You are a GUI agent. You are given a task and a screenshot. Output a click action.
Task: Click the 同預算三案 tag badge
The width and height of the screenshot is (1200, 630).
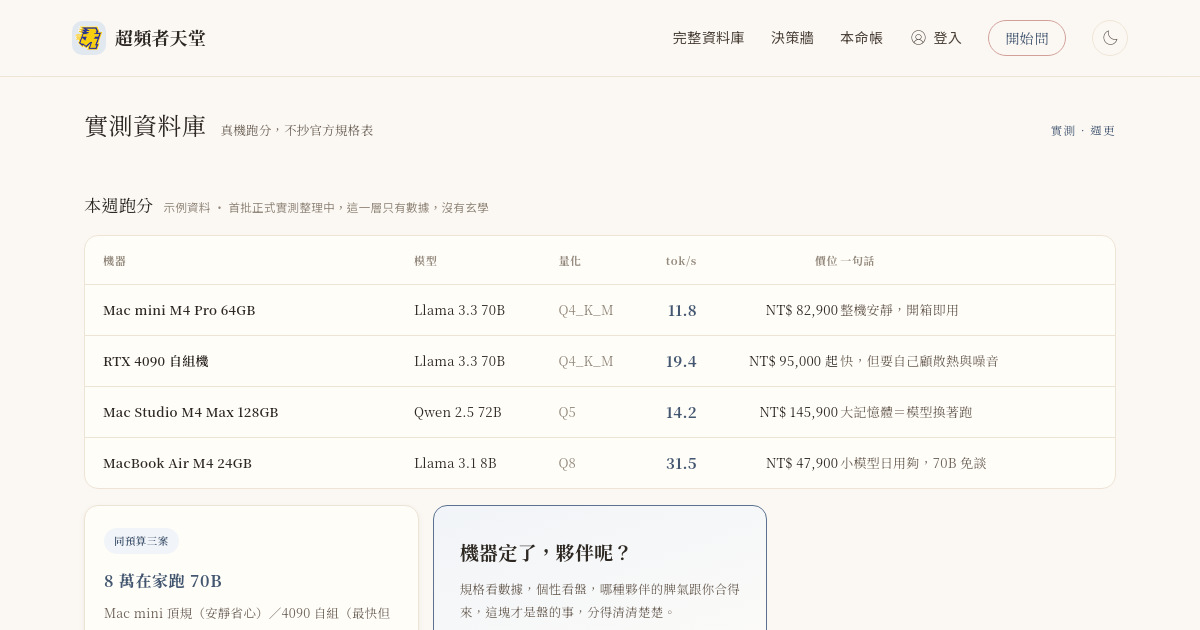click(x=141, y=541)
